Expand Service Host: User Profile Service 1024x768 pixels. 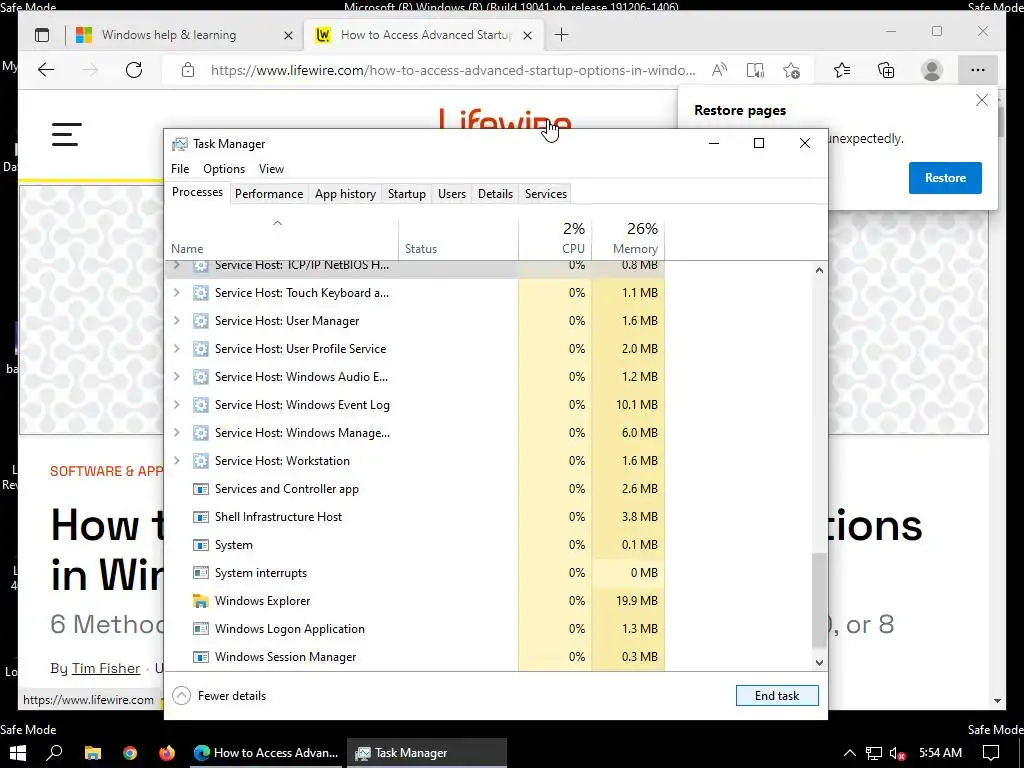pos(176,349)
